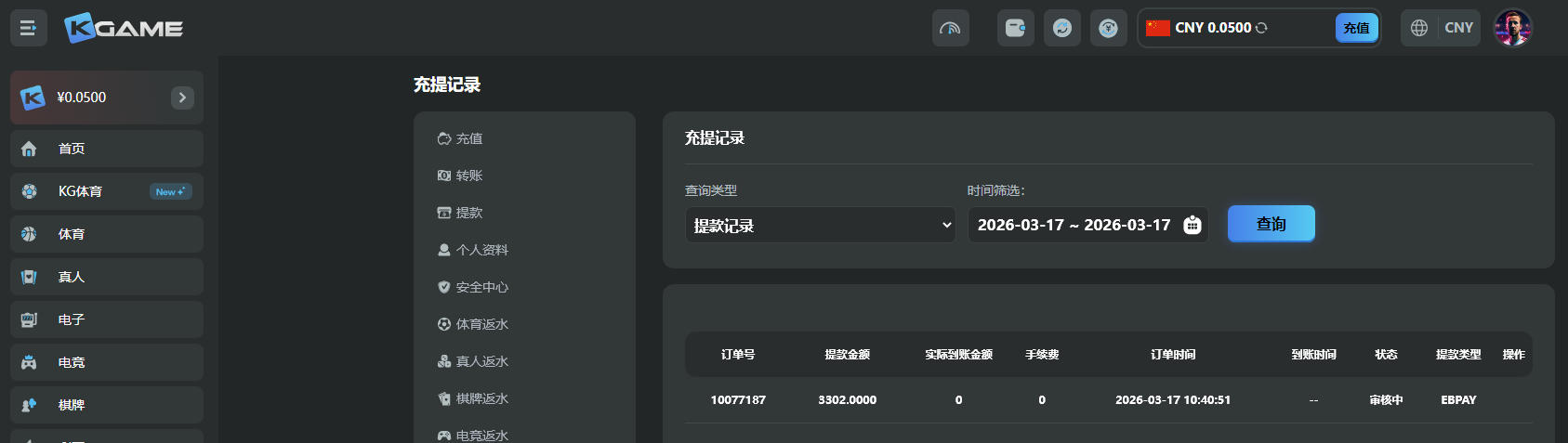Click the 充值 button in header
The image size is (1568, 443).
(x=1356, y=28)
